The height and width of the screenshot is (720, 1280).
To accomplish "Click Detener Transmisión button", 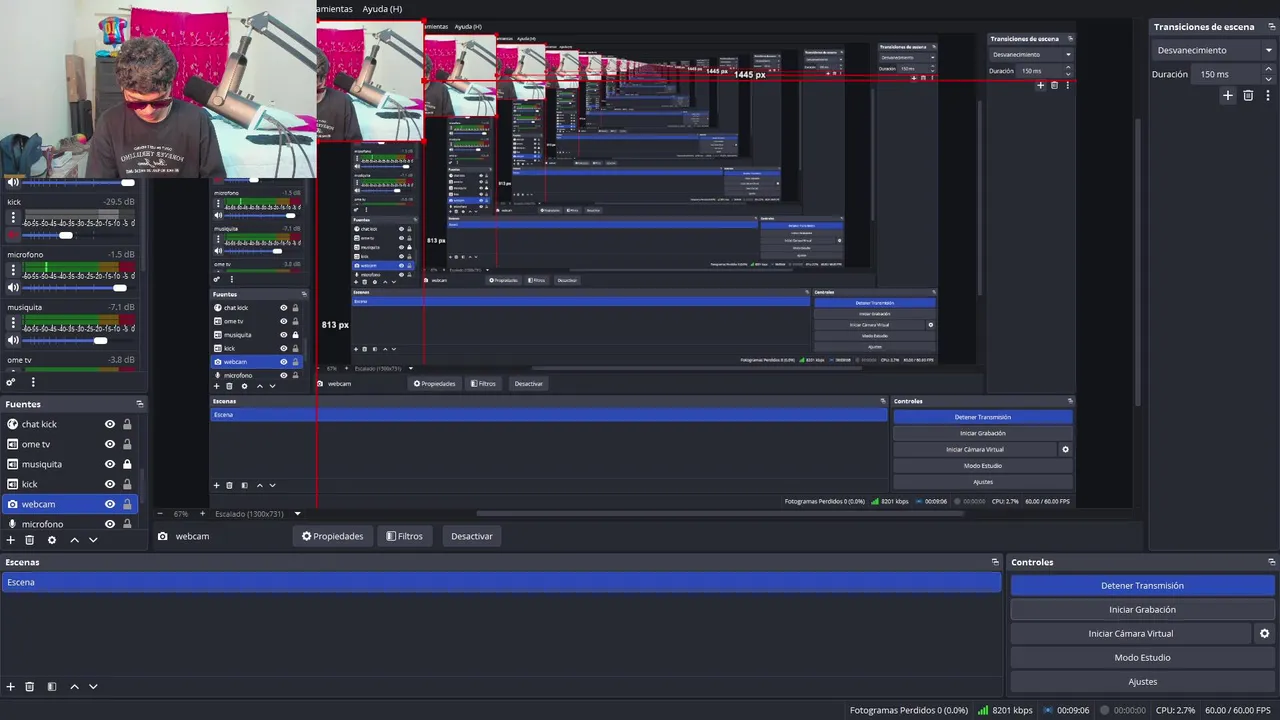I will [x=1142, y=585].
